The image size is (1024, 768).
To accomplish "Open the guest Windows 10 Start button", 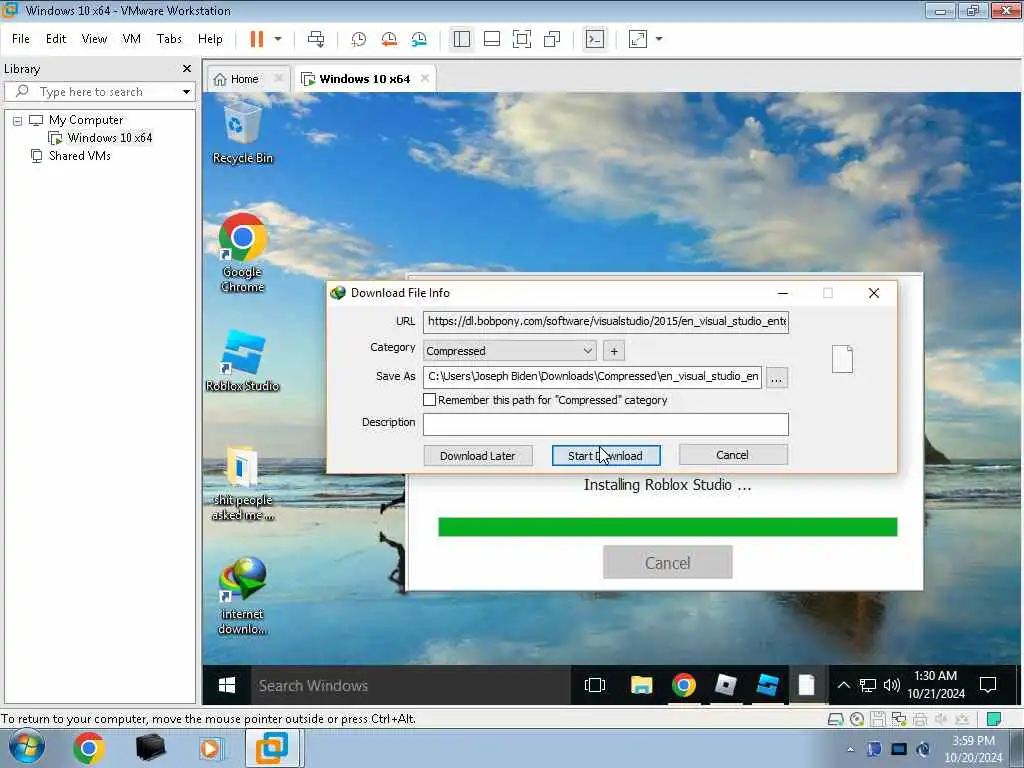I will click(x=227, y=685).
